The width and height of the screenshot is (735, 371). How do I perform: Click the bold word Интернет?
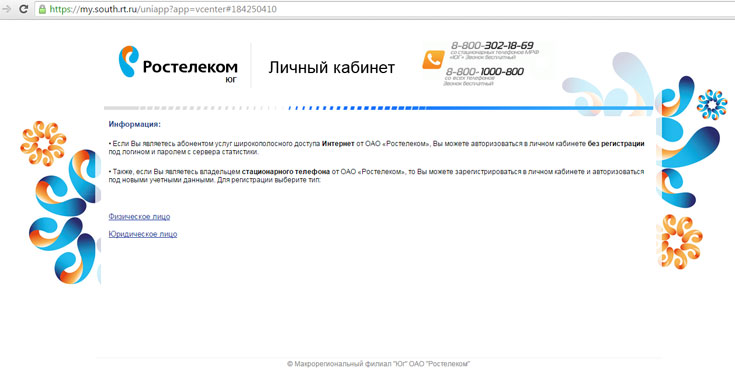(x=338, y=144)
